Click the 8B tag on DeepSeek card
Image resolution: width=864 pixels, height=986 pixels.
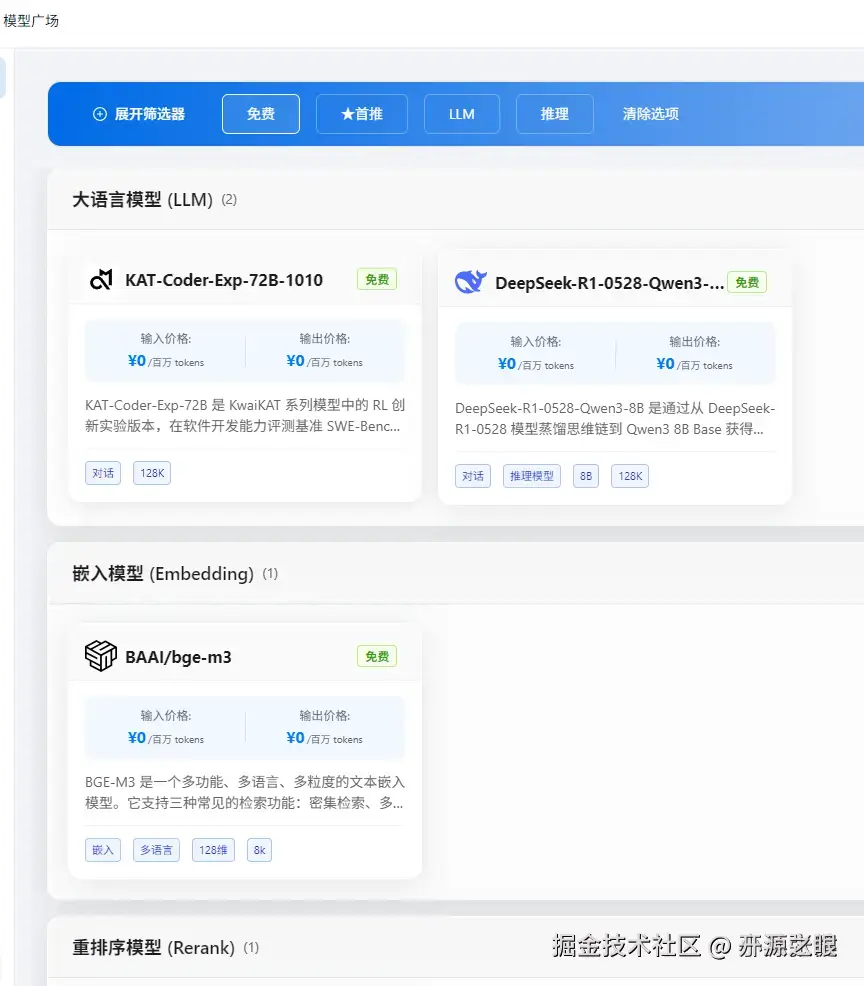point(586,476)
